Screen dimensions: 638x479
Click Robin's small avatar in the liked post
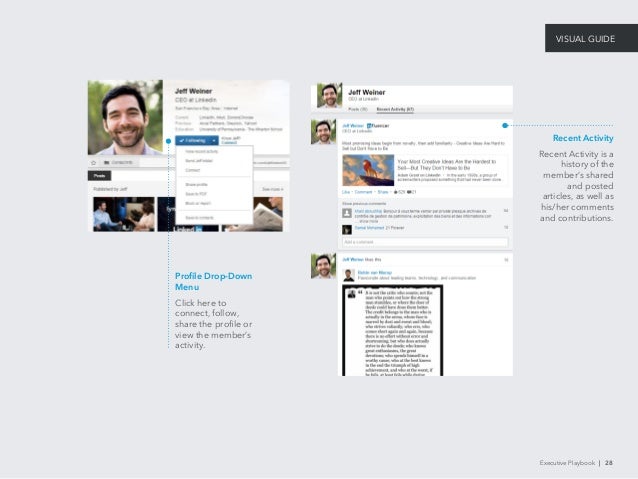click(x=349, y=275)
